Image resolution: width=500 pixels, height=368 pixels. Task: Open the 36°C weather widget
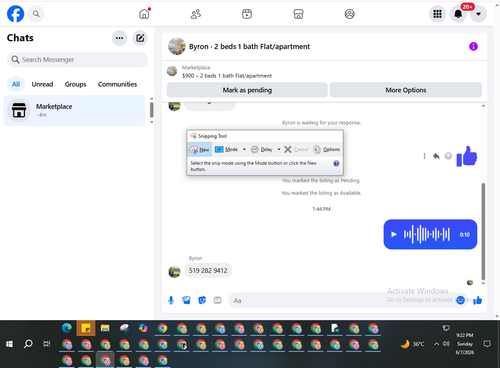[x=413, y=344]
